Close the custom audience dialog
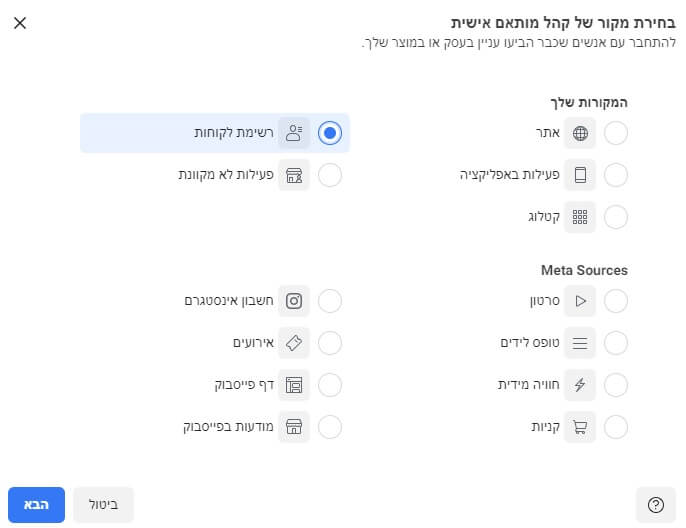Image resolution: width=686 pixels, height=528 pixels. [x=20, y=22]
